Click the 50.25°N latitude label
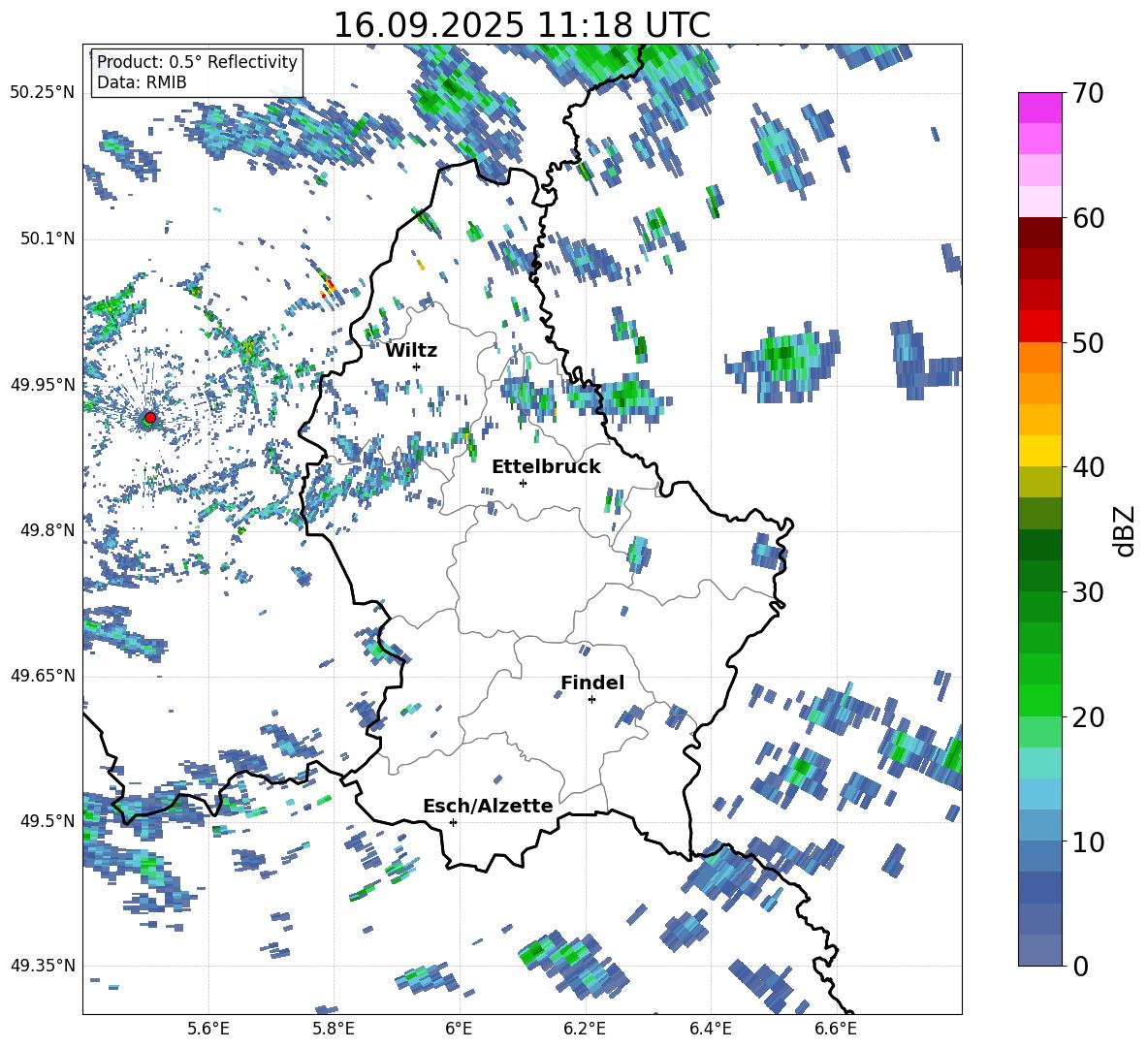 pyautogui.click(x=43, y=93)
